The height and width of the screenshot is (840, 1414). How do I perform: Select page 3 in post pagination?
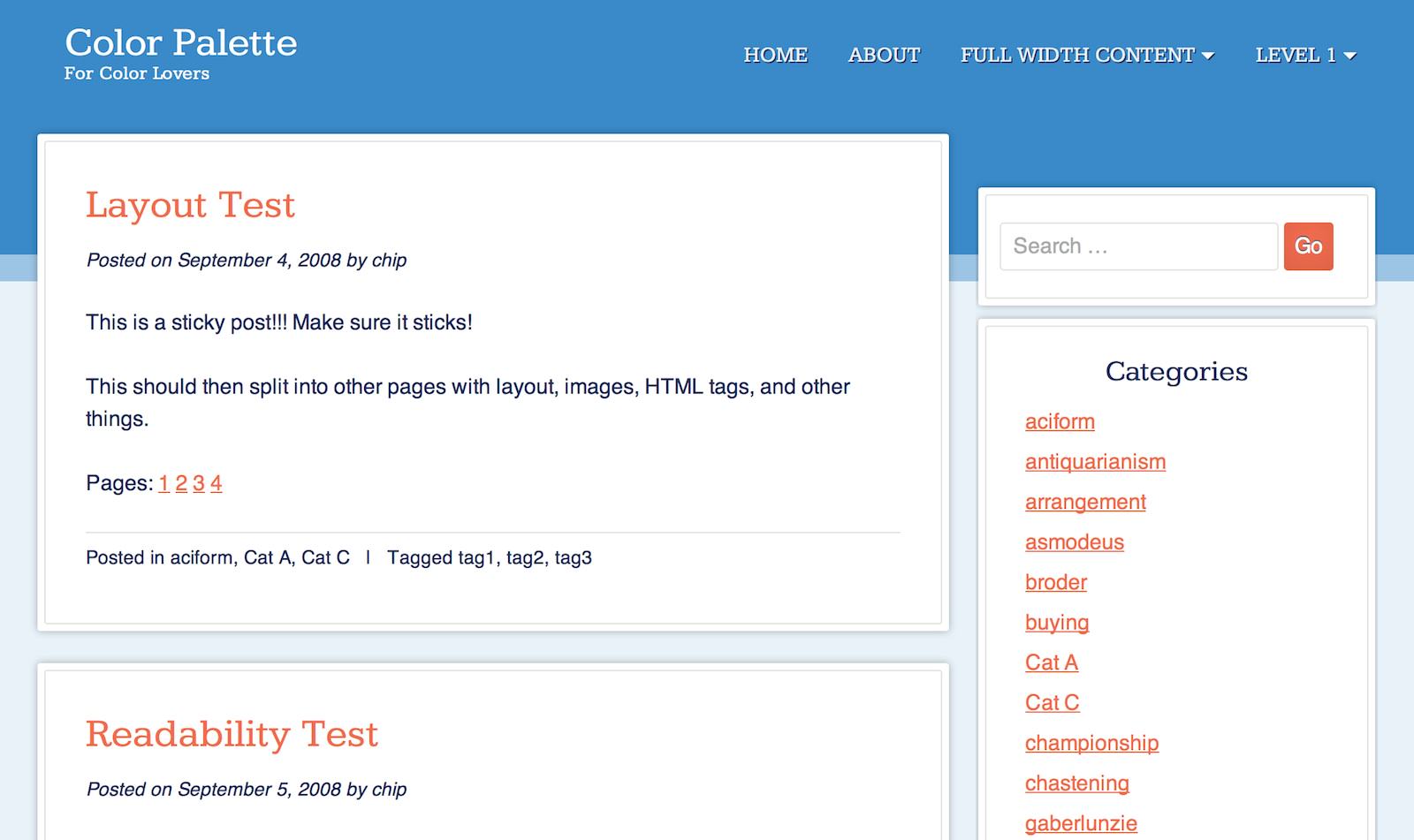pyautogui.click(x=199, y=483)
